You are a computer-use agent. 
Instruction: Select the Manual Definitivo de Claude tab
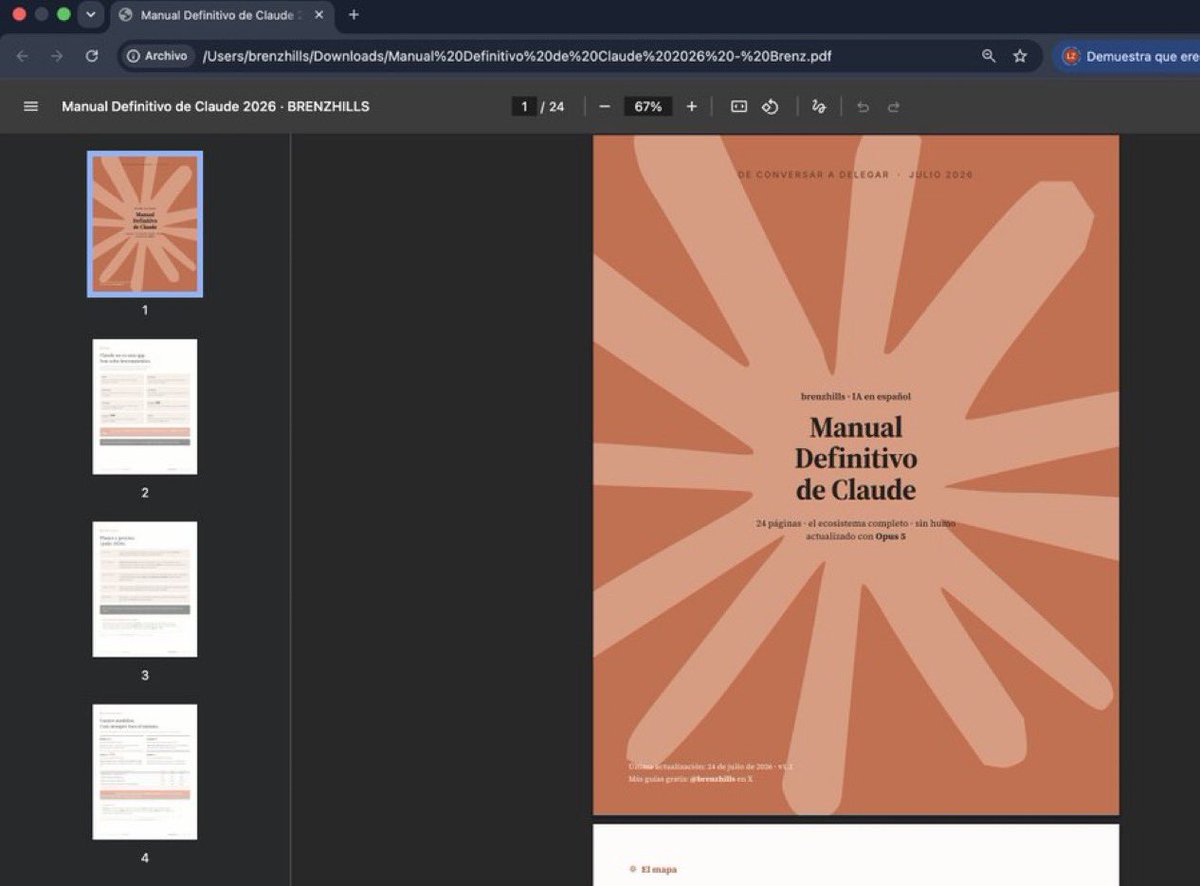coord(220,15)
